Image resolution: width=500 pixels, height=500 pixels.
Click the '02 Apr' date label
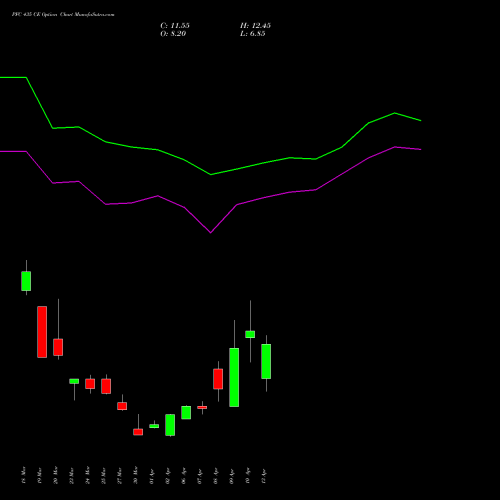coord(168,476)
